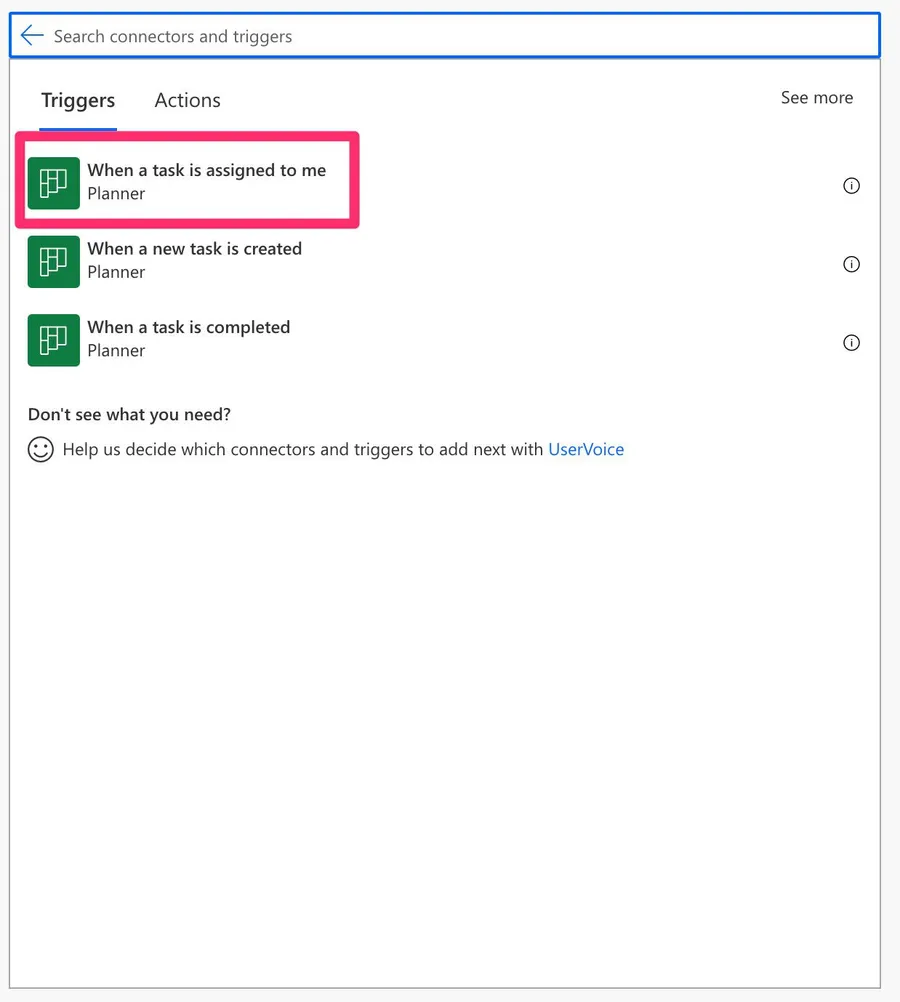Show info for 'When a task is assigned to me'
The image size is (900, 1002).
[x=851, y=186]
